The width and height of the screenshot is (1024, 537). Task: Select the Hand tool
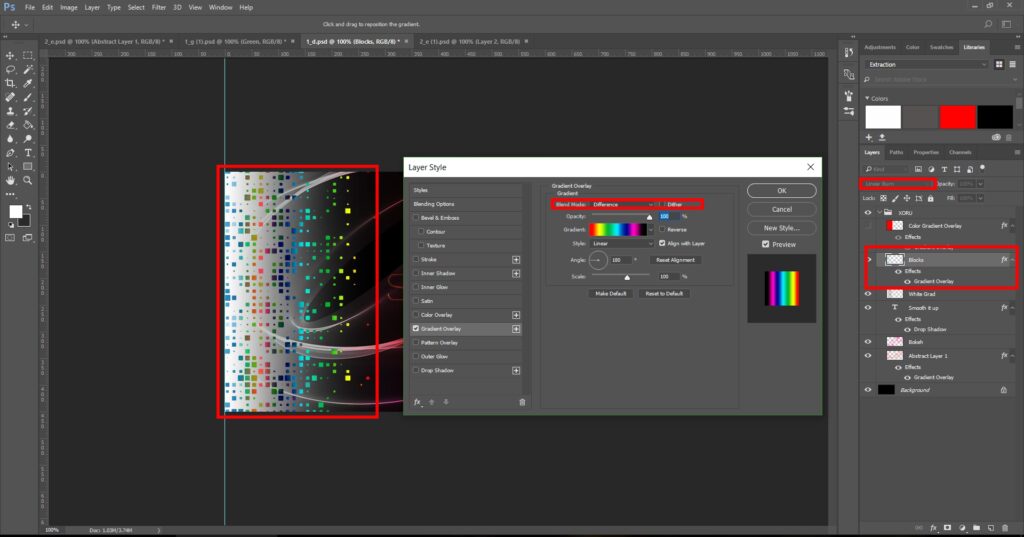[x=10, y=181]
